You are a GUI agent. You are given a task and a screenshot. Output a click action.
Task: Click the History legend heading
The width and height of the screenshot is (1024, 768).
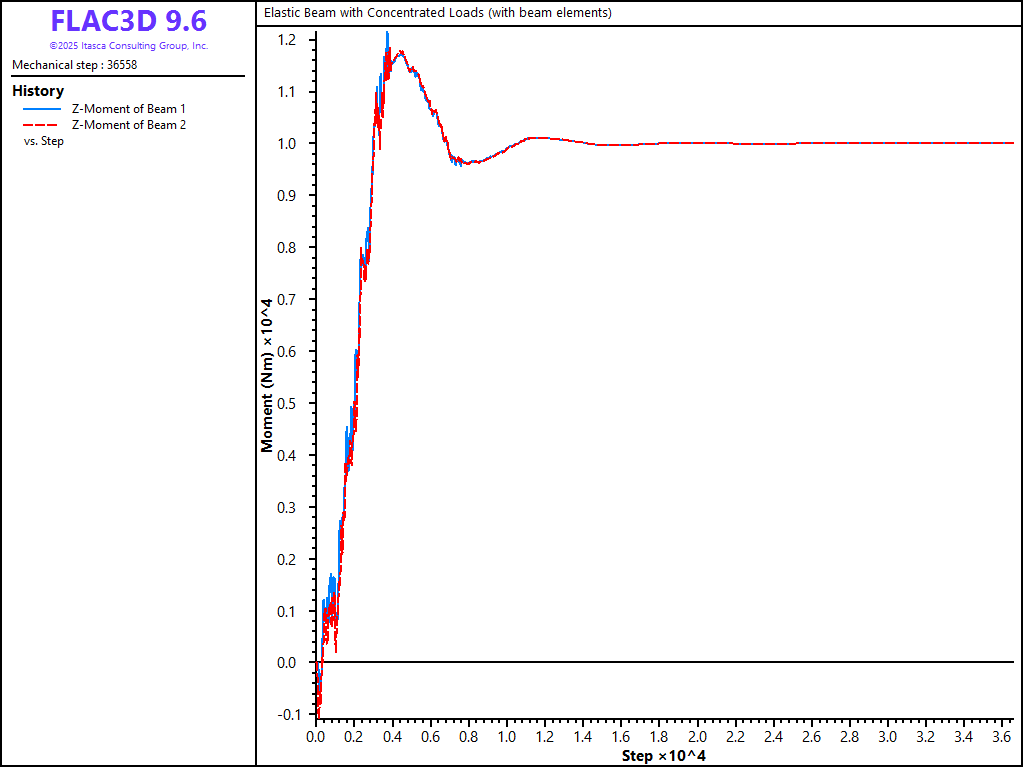[x=38, y=91]
